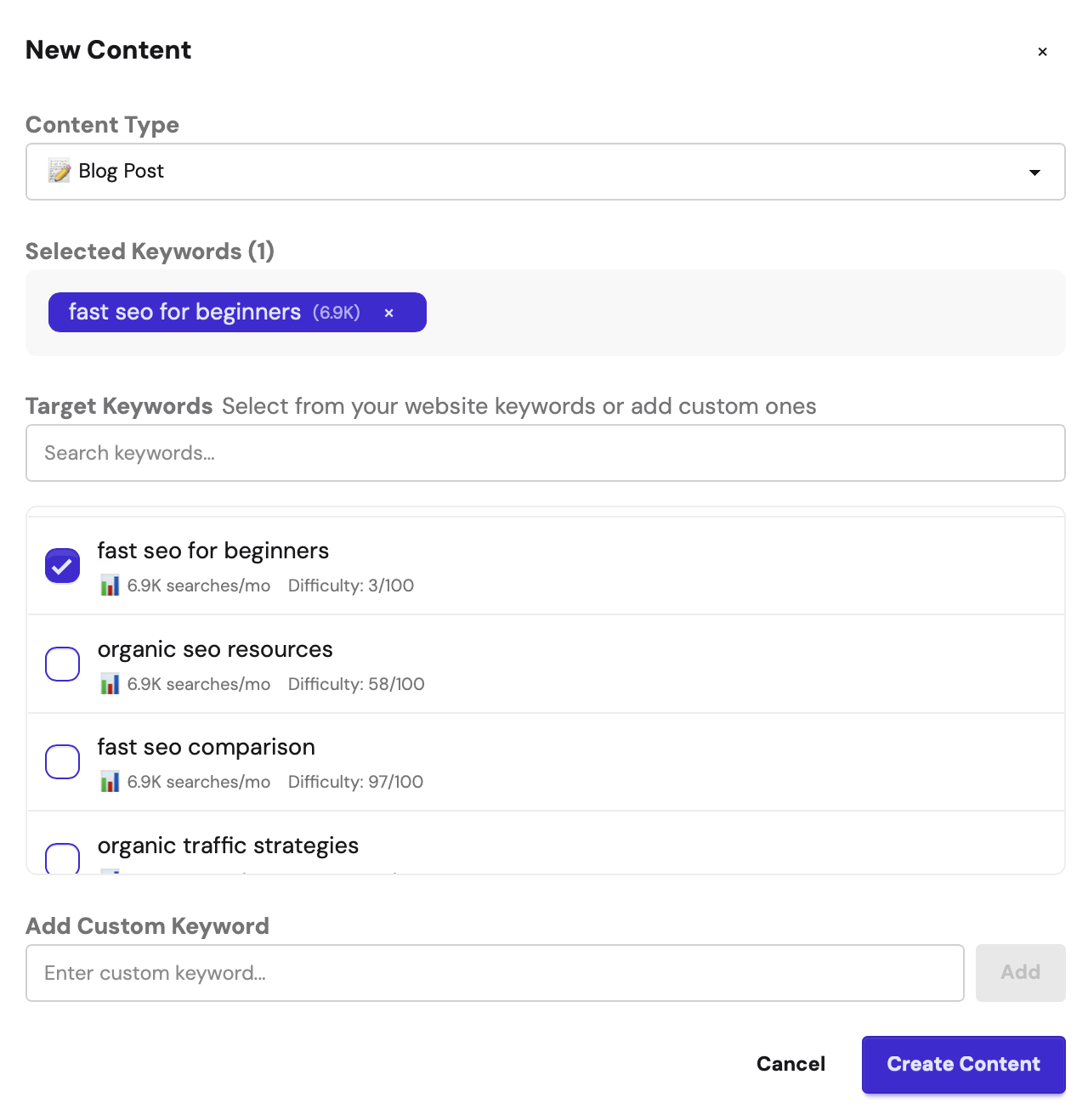This screenshot has height=1120, width=1088.
Task: Click Cancel to dismiss the dialog
Action: (790, 1064)
